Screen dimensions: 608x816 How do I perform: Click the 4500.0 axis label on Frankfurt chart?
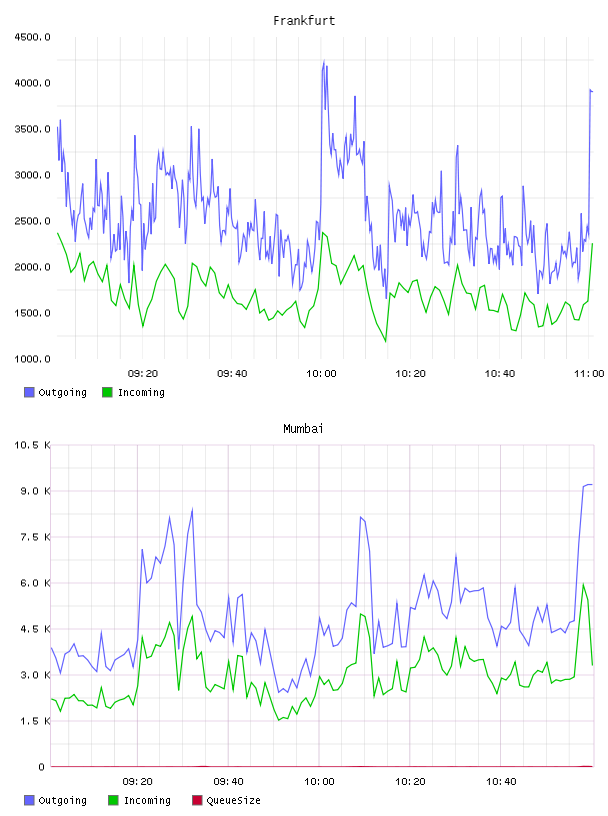pyautogui.click(x=32, y=37)
